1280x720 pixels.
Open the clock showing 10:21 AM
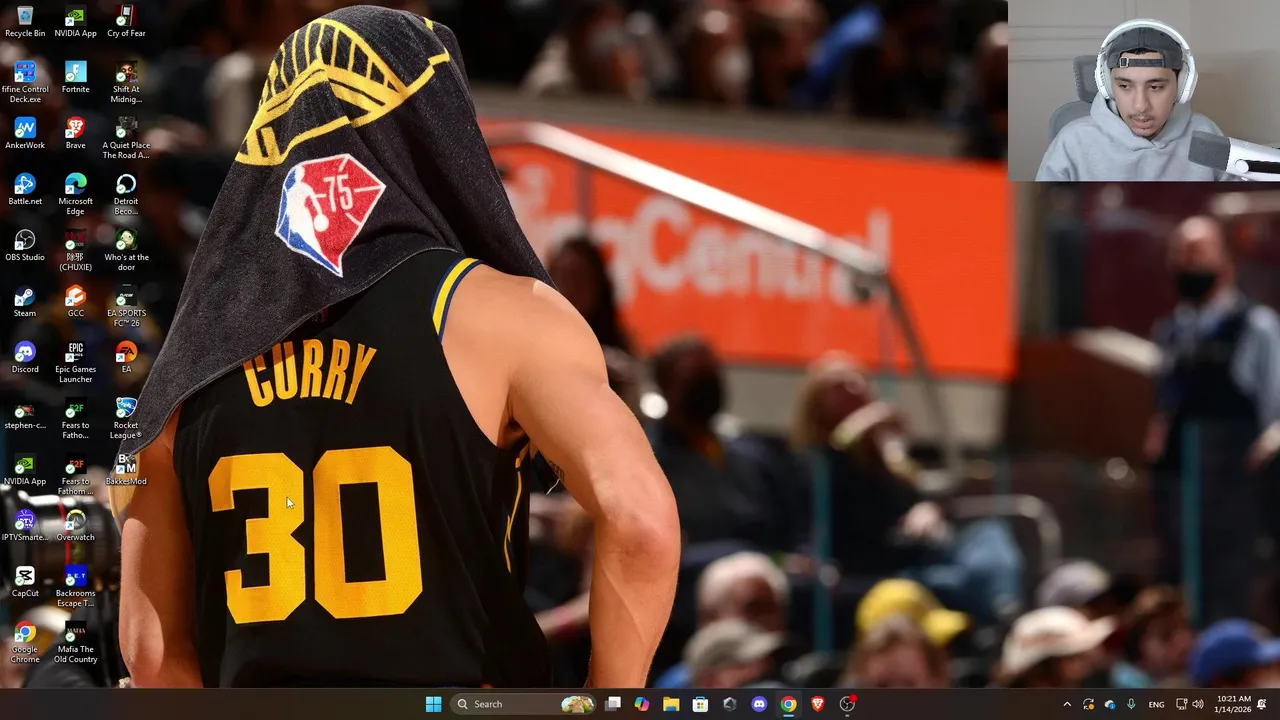point(1234,704)
